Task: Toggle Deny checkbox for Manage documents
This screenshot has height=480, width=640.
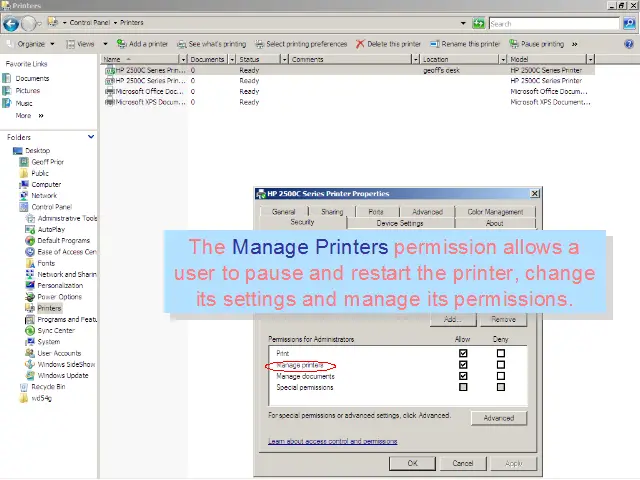Action: pyautogui.click(x=501, y=376)
